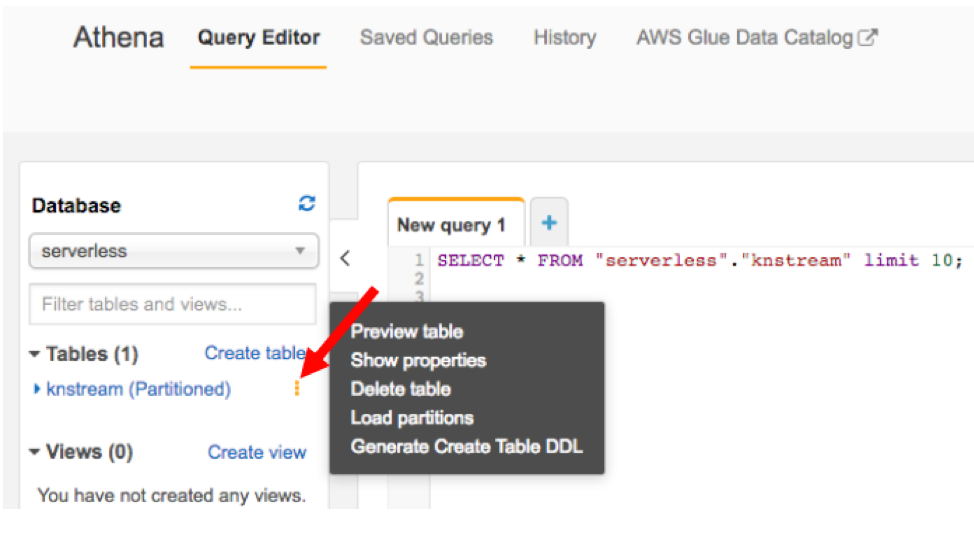The width and height of the screenshot is (974, 543).
Task: Open the serverless database dropdown
Action: [x=174, y=252]
